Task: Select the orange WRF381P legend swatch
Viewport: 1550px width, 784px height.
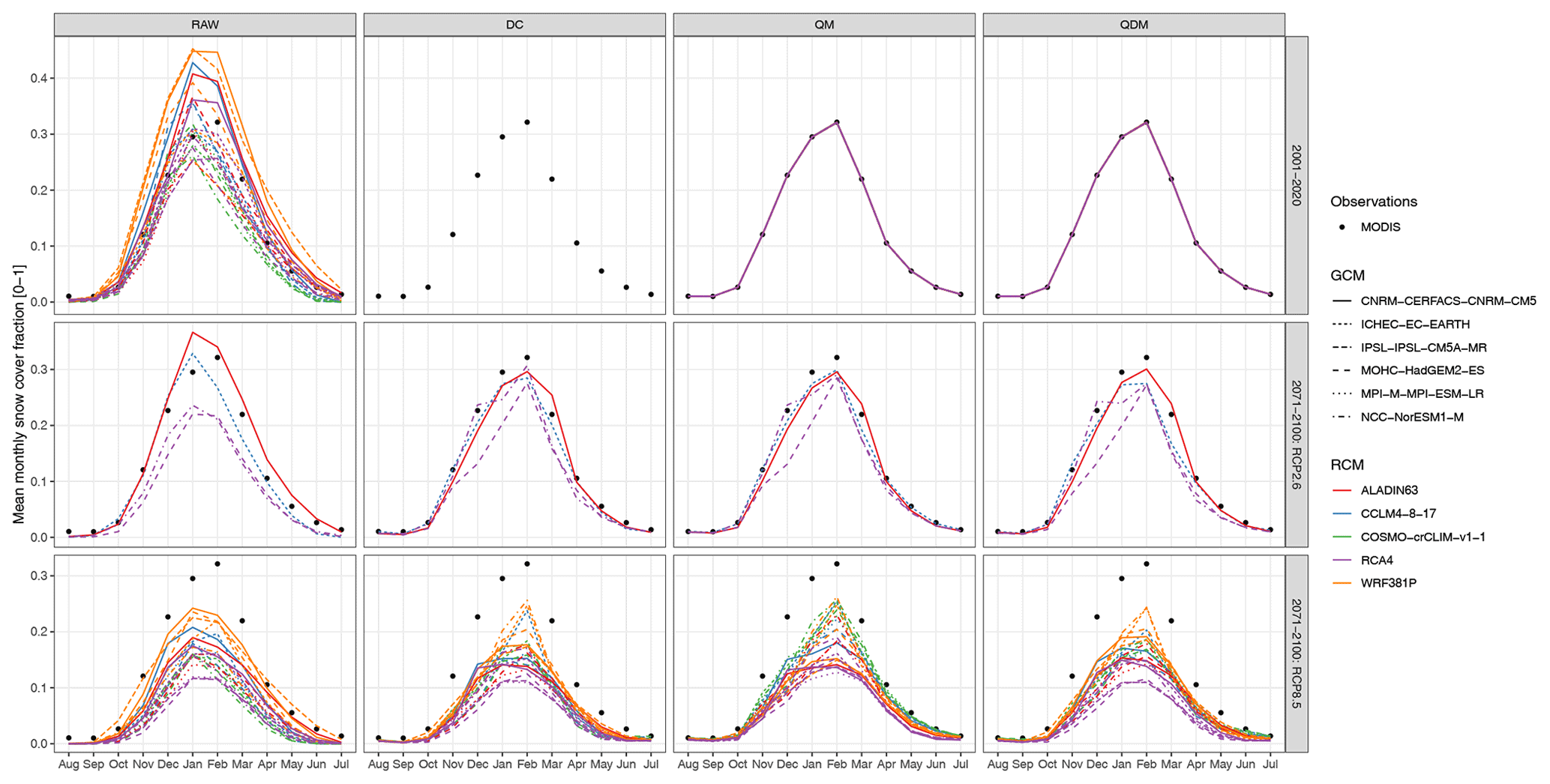Action: 1343,583
